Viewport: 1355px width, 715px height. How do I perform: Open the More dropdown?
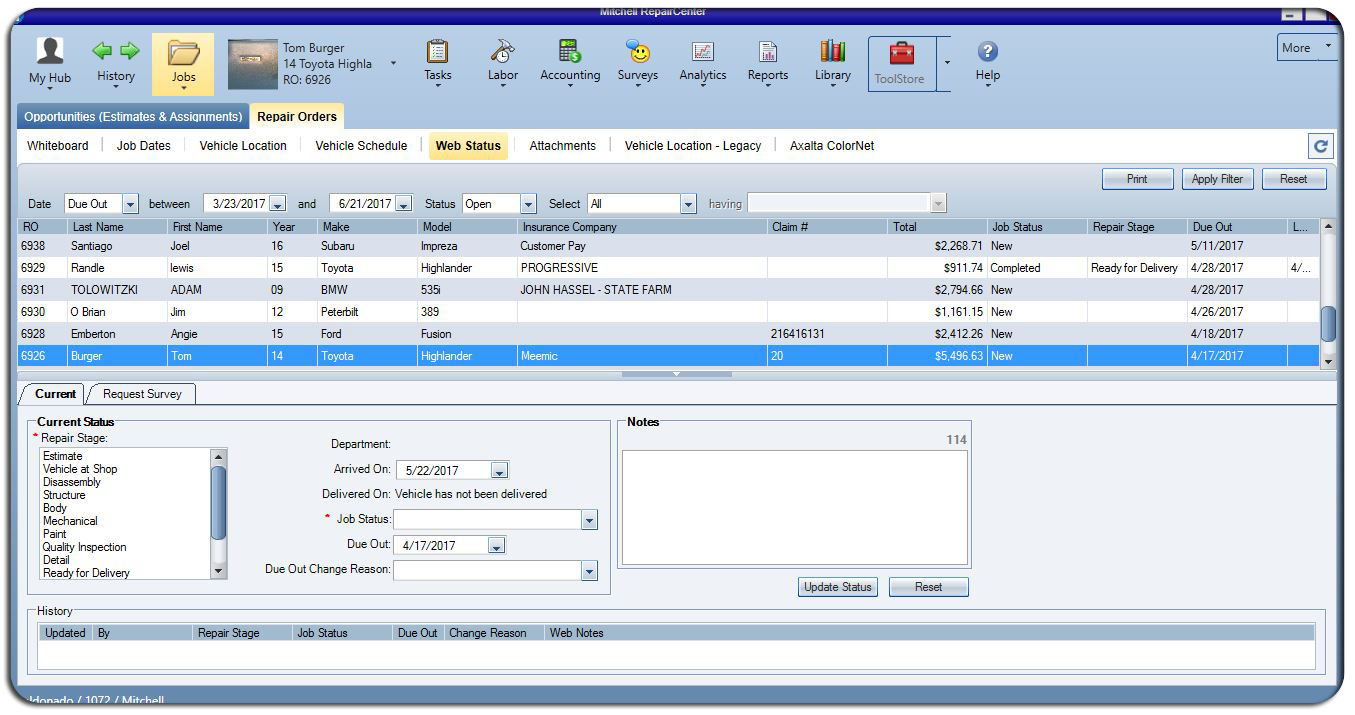(x=1306, y=47)
